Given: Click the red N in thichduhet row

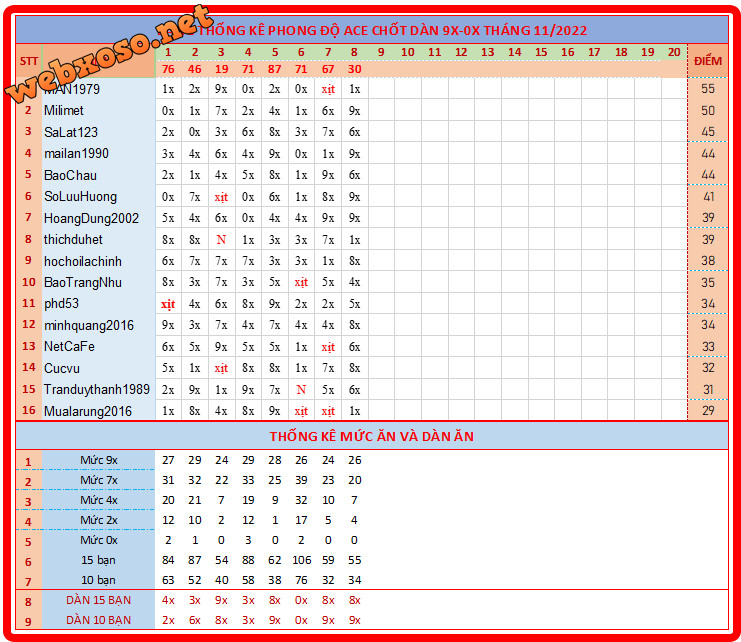Looking at the screenshot, I should (221, 240).
